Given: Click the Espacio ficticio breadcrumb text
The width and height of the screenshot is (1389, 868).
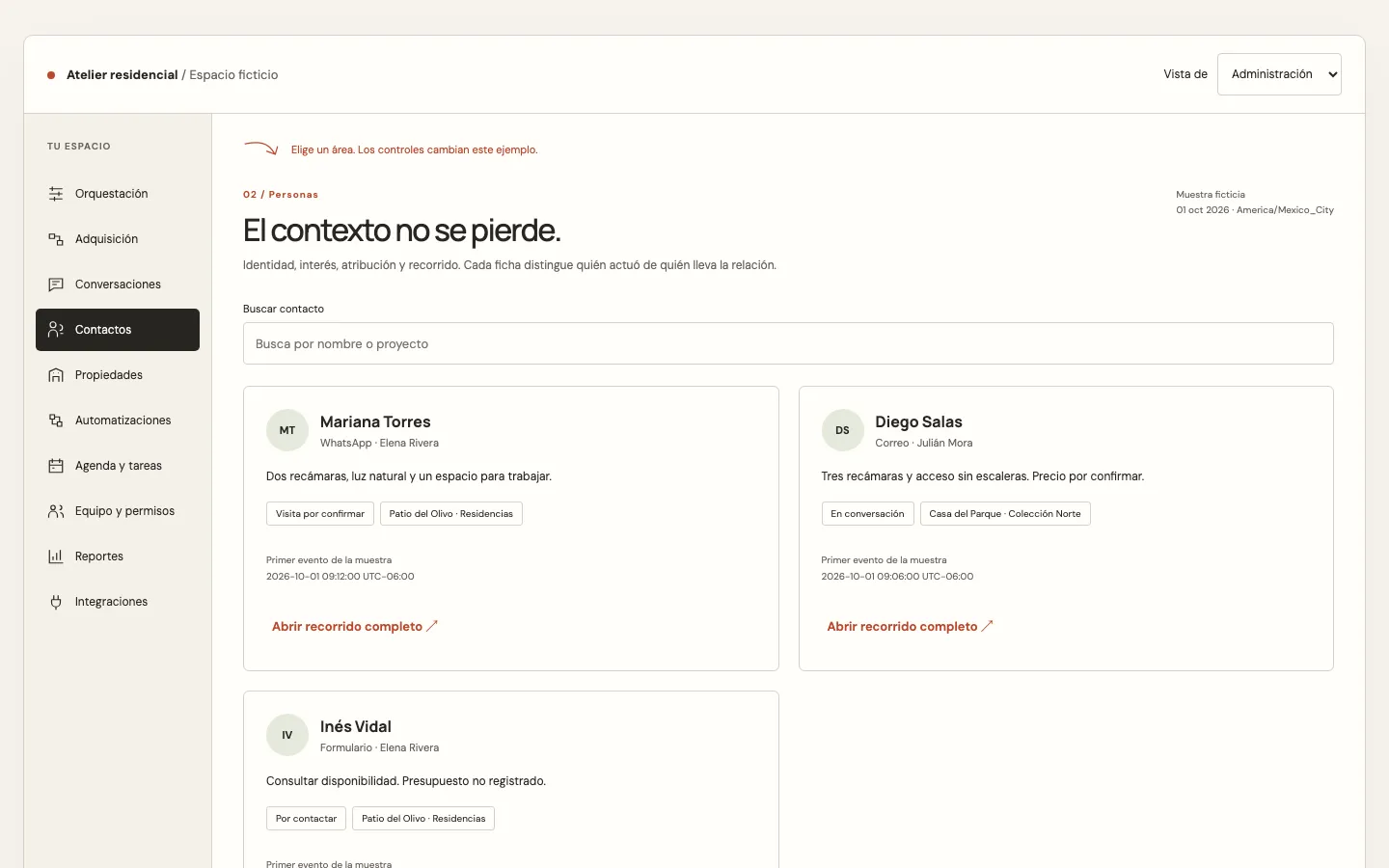Looking at the screenshot, I should (233, 75).
